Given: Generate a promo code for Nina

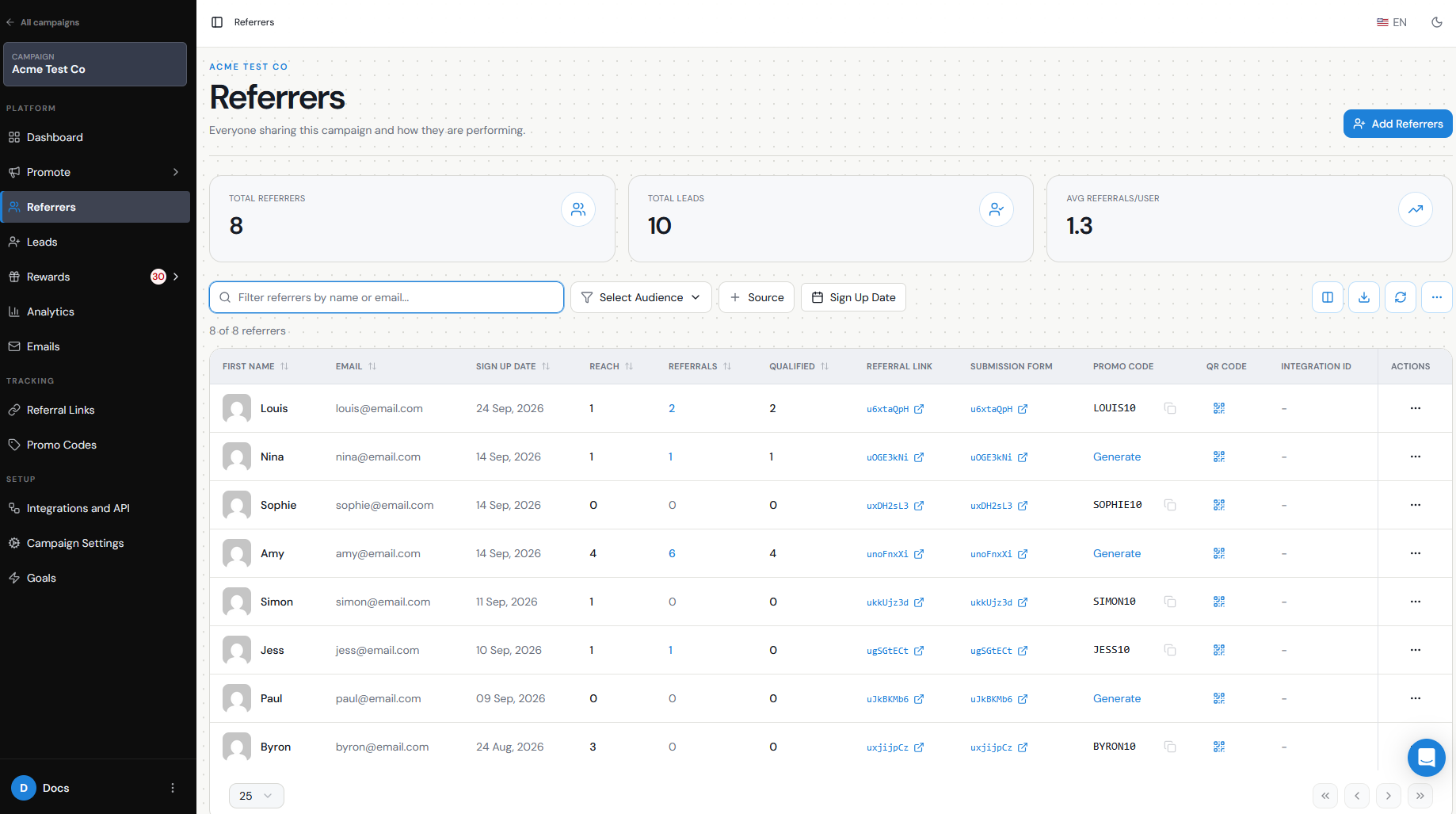Looking at the screenshot, I should pos(1117,457).
